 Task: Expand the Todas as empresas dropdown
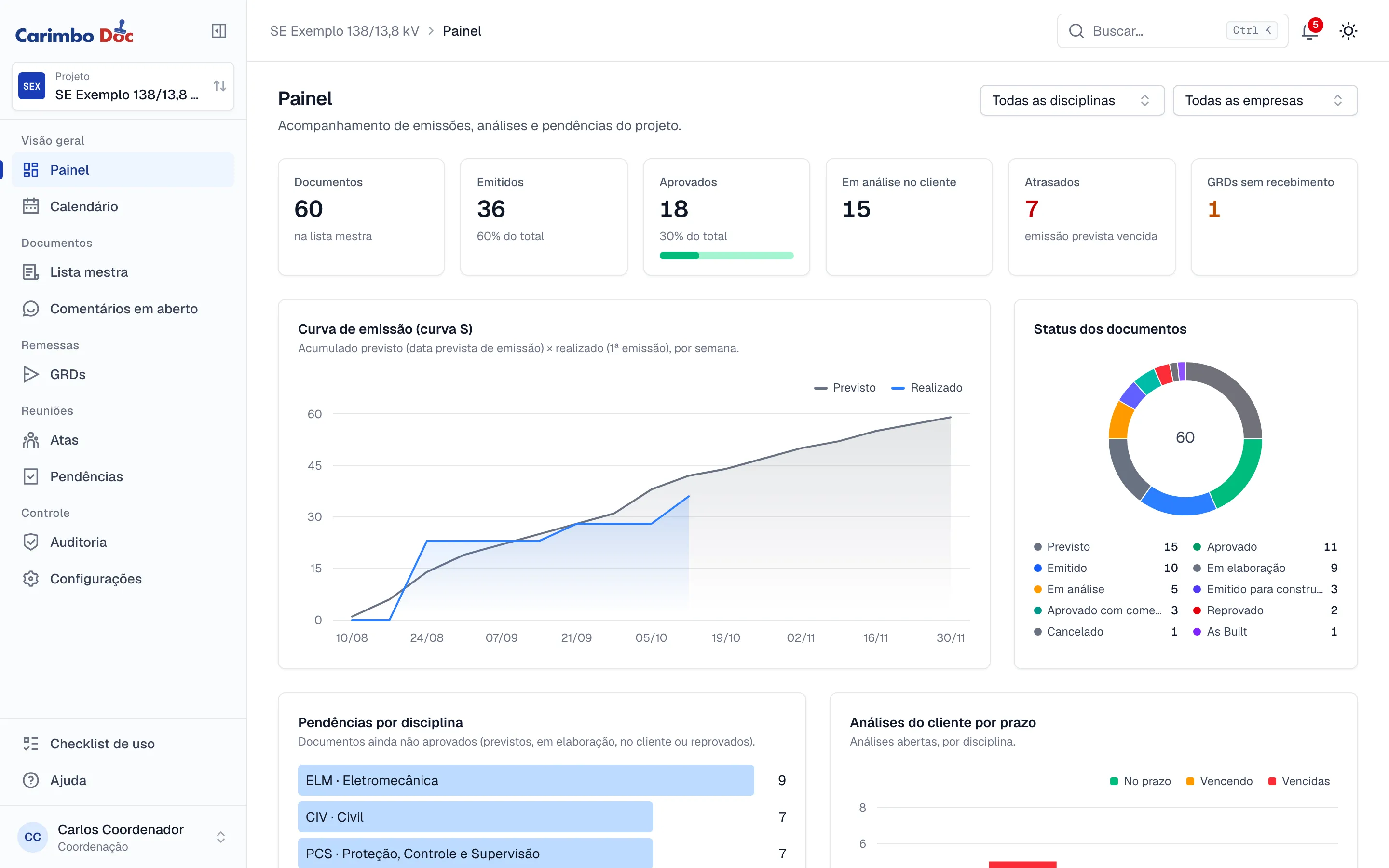(x=1265, y=100)
